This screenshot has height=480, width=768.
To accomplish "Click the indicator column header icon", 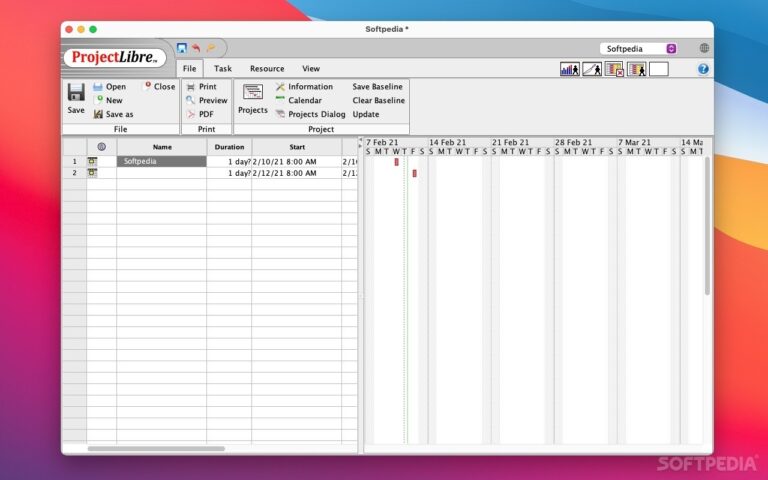I will click(101, 146).
